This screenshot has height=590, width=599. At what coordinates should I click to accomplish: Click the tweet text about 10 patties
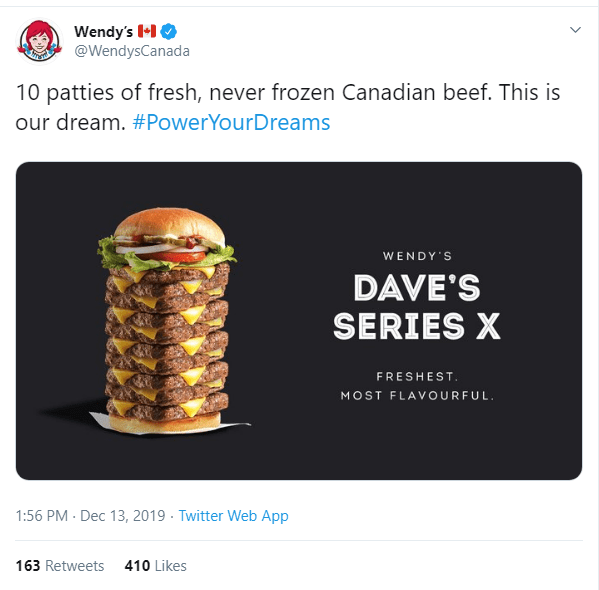pos(288,107)
